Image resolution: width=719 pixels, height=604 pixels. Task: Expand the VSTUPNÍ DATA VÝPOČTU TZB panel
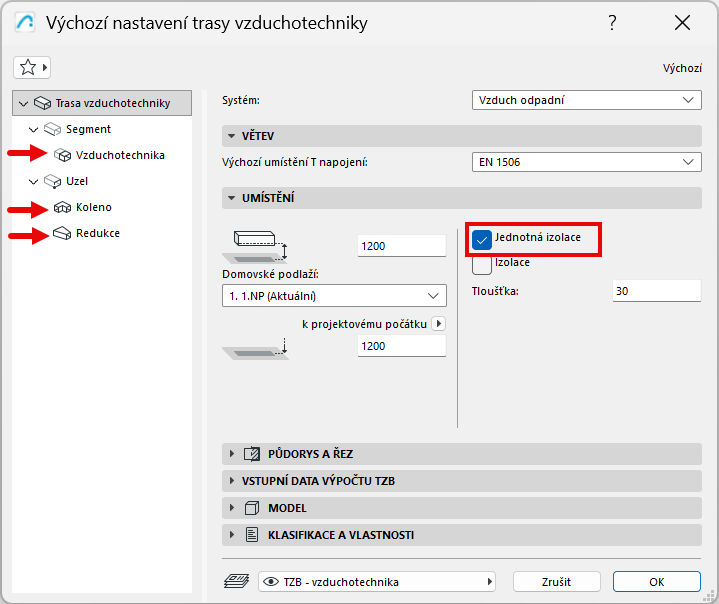(232, 481)
